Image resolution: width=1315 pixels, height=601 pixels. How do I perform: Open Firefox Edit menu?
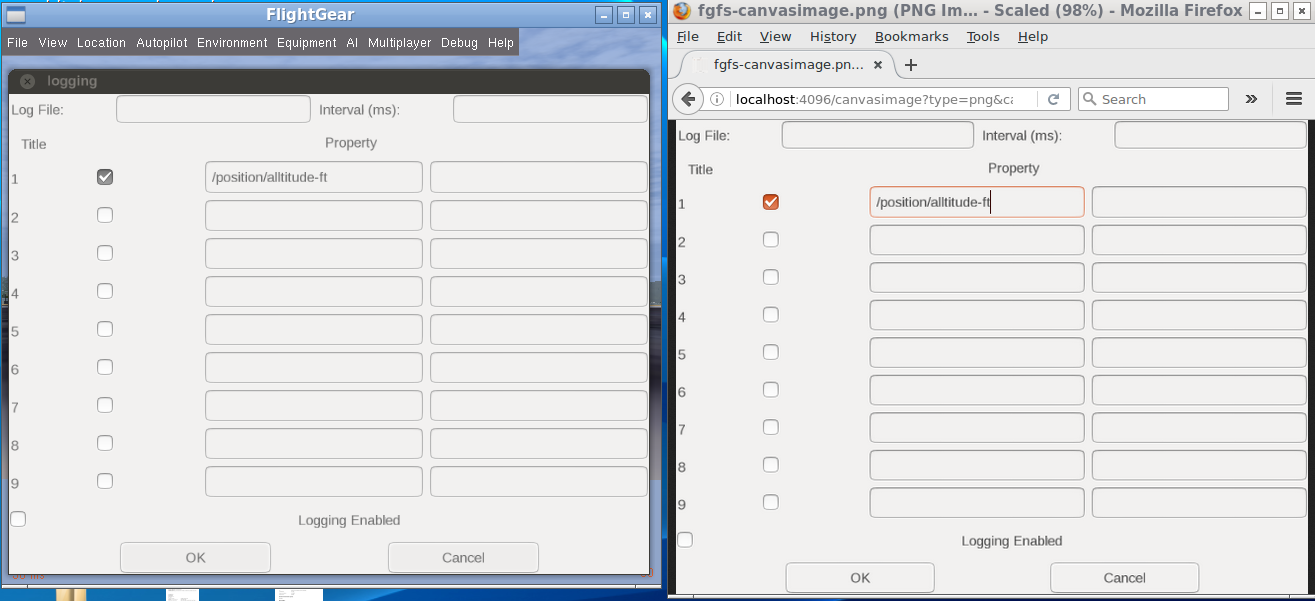click(729, 36)
